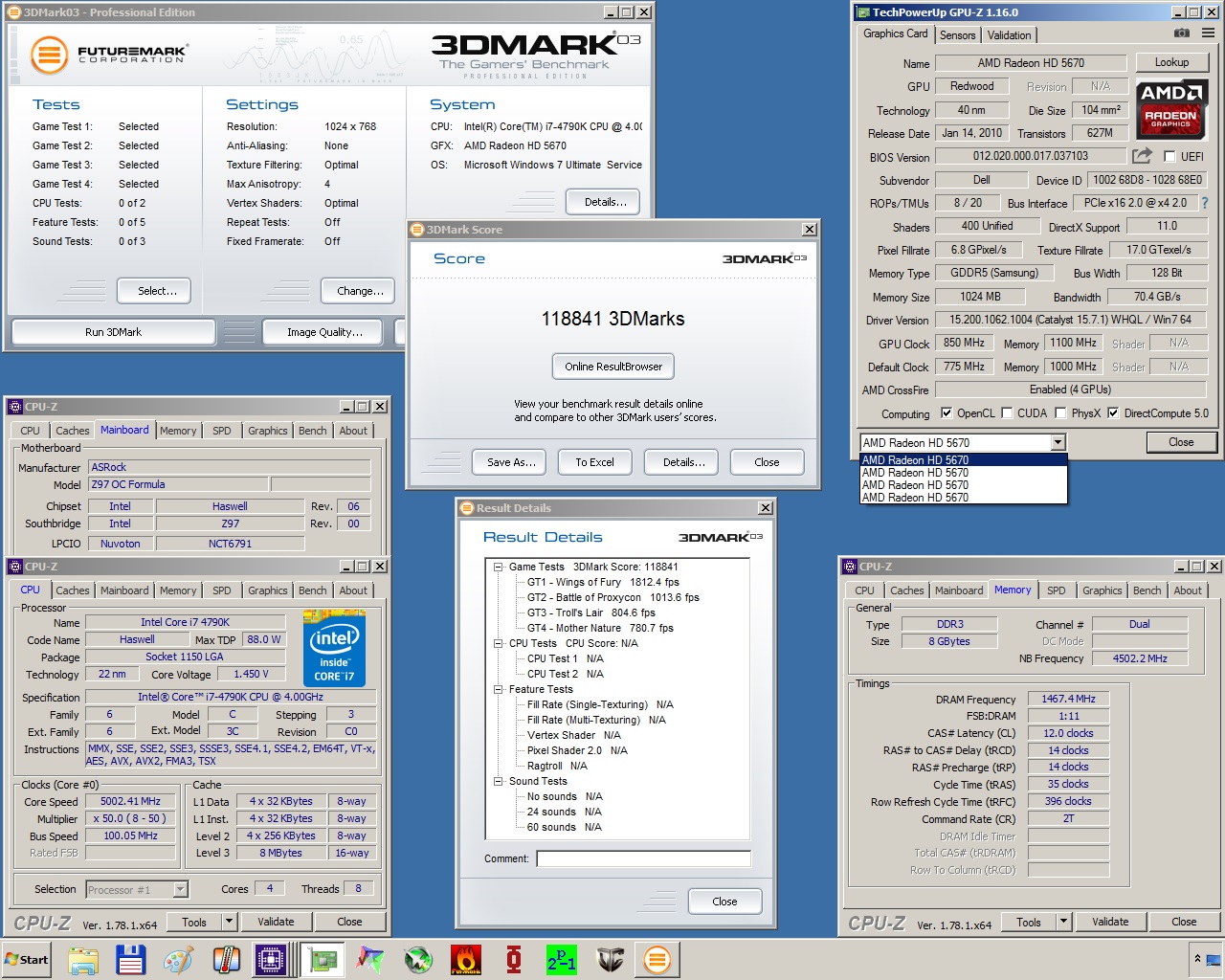Click inside the Comment input field
The image size is (1225, 980).
pyautogui.click(x=643, y=858)
